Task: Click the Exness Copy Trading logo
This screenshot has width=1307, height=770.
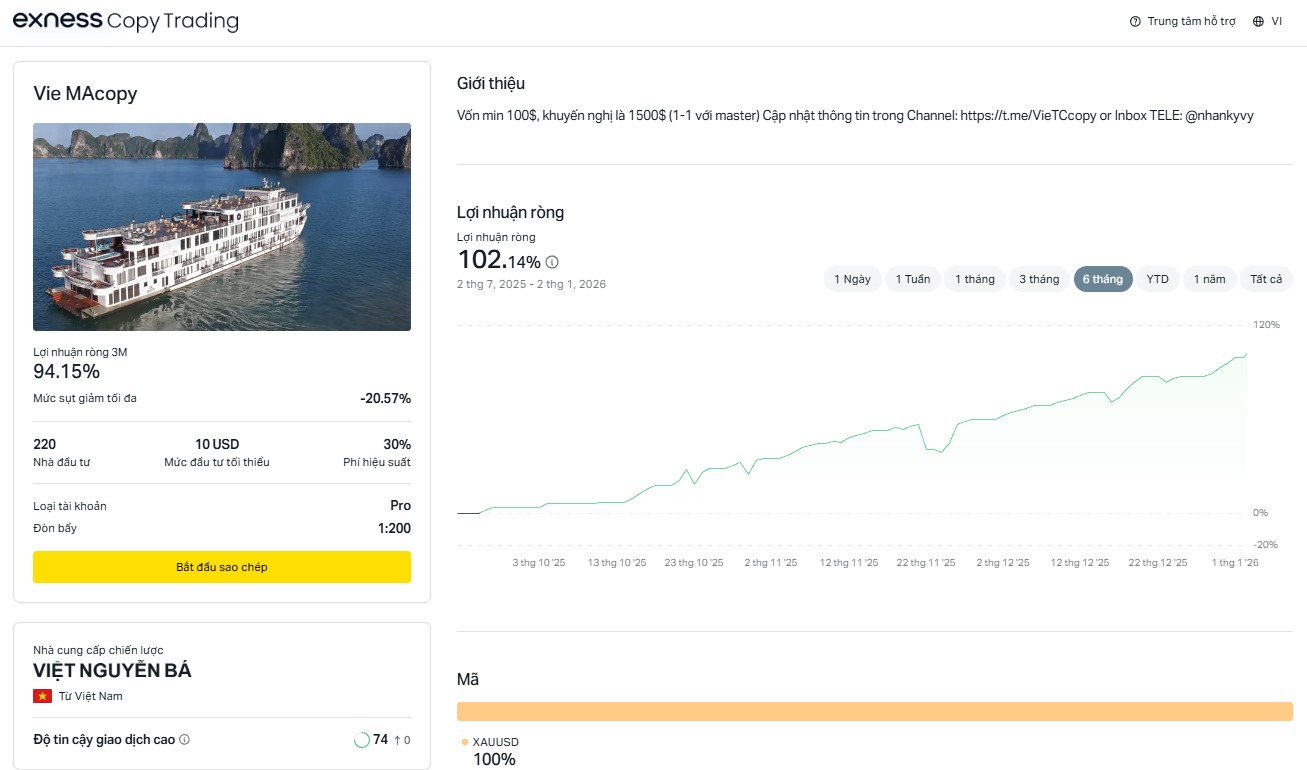Action: tap(125, 21)
